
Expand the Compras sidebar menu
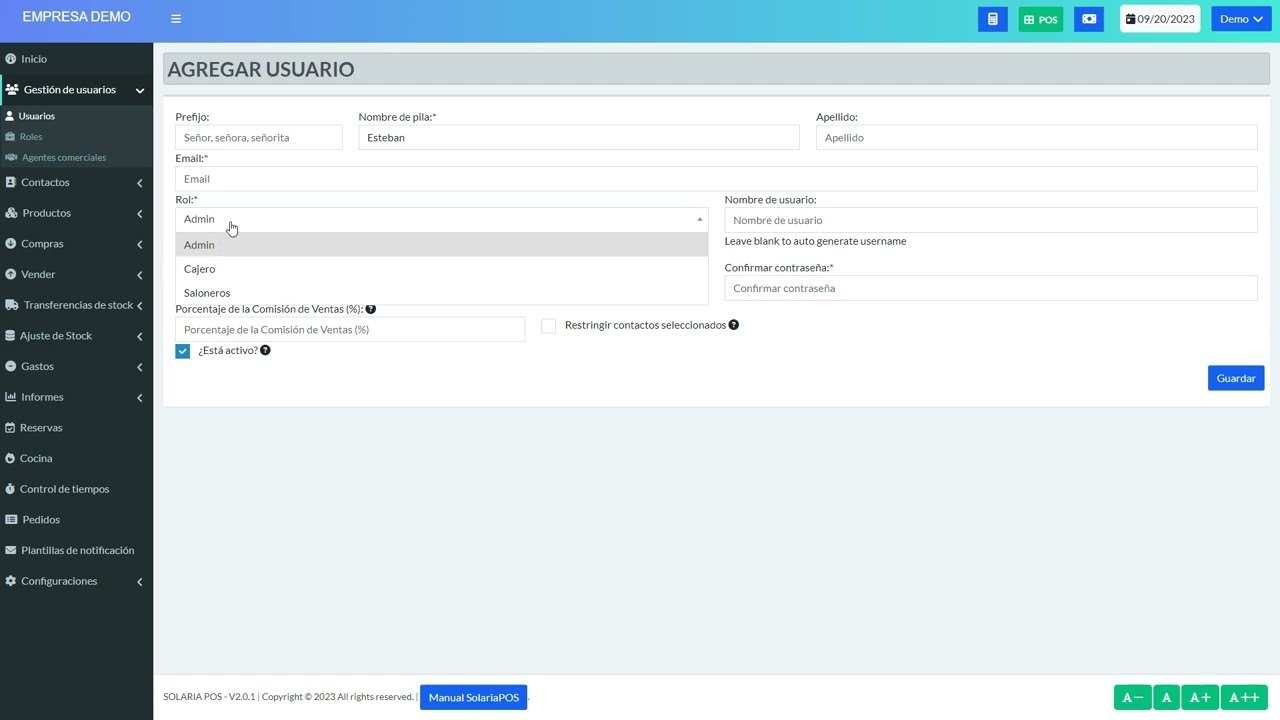point(76,244)
